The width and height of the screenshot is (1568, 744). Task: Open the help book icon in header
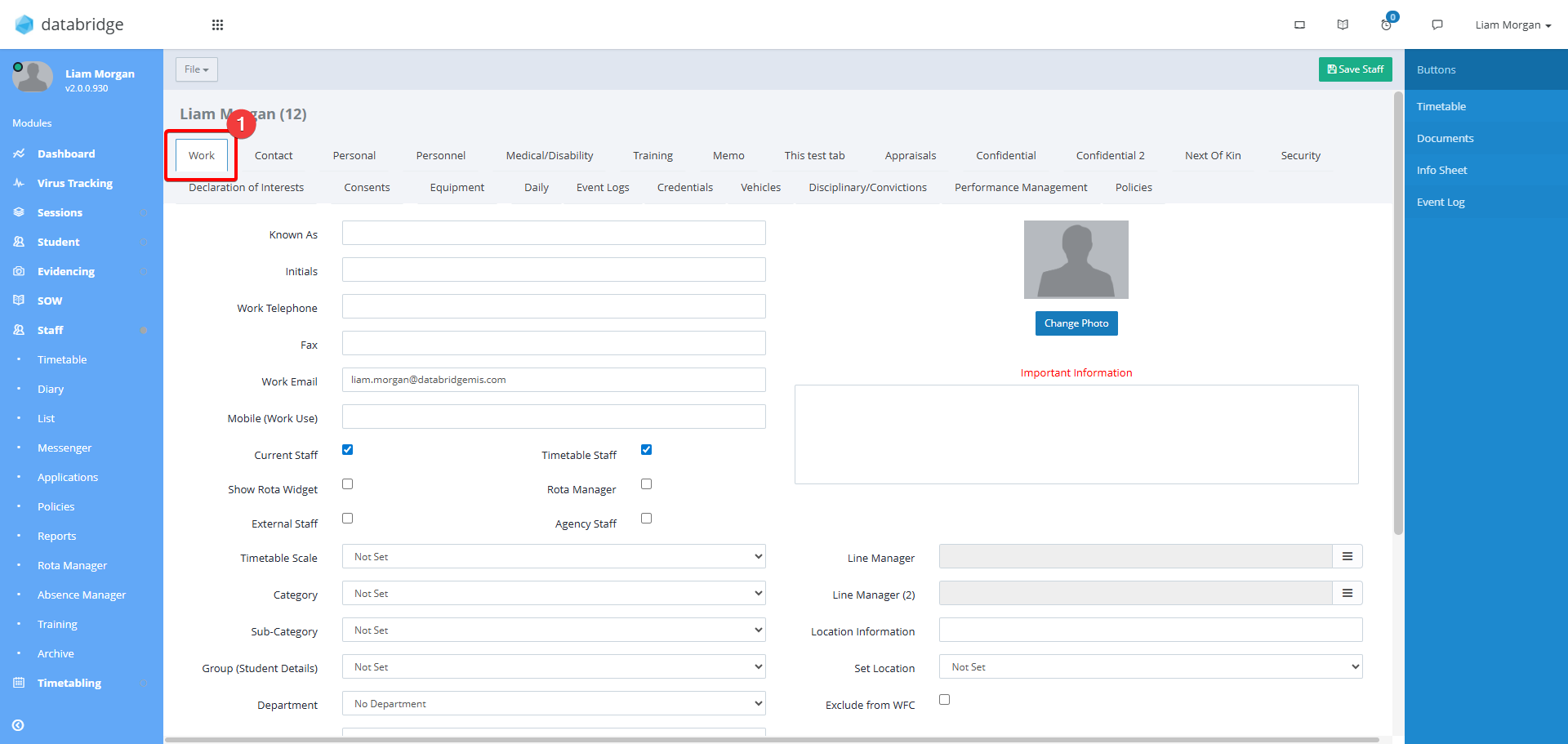coord(1343,25)
